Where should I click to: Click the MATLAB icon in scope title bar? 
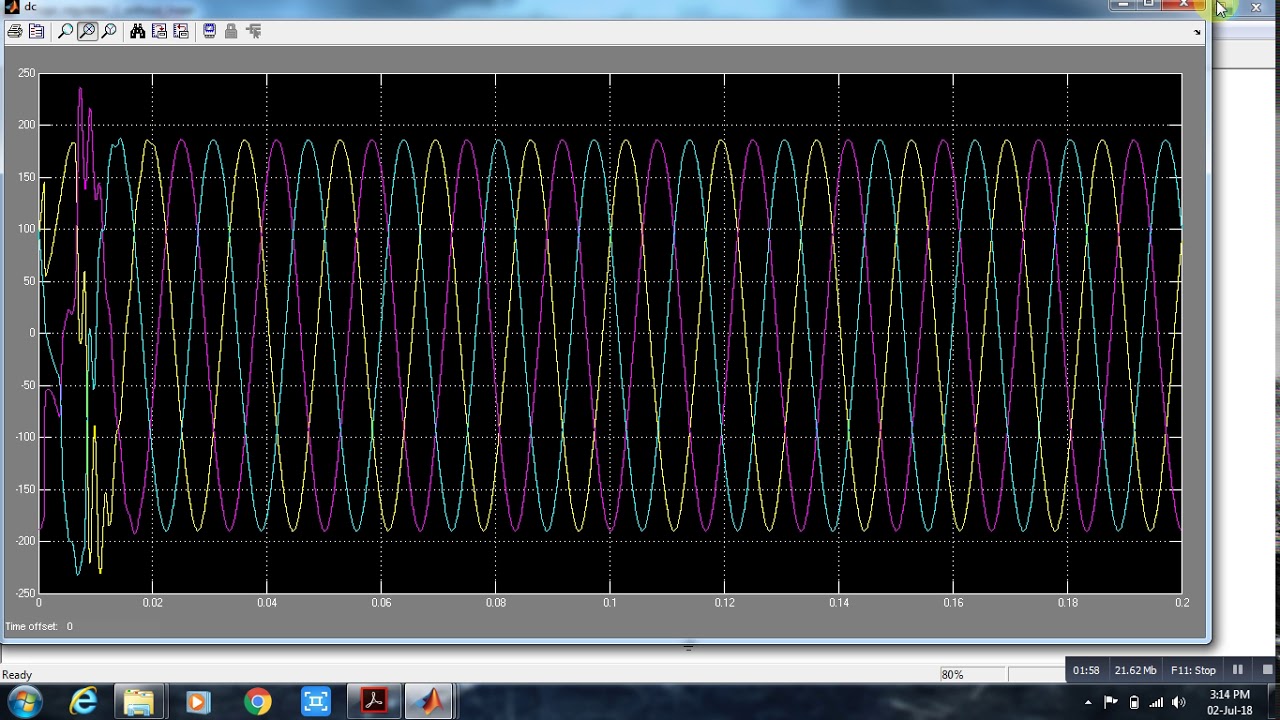point(12,7)
